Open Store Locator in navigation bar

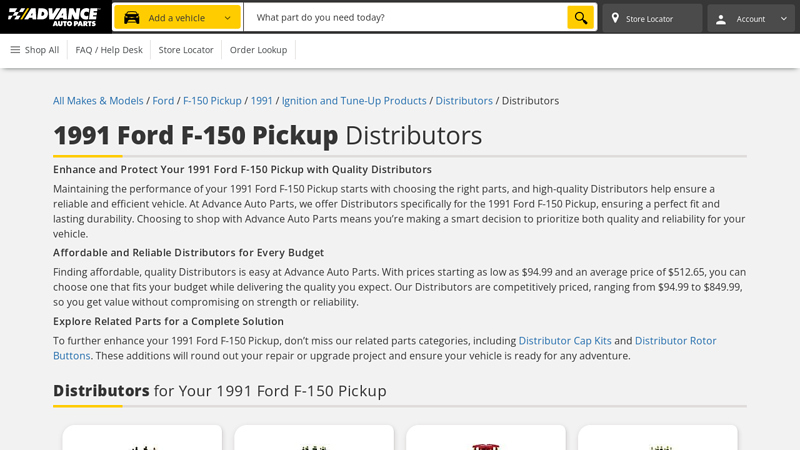(186, 50)
